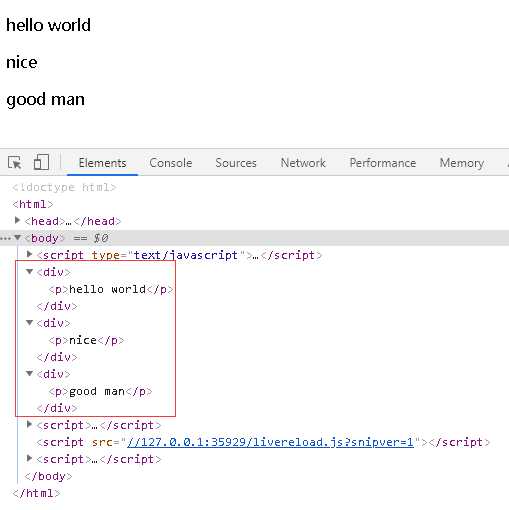Select the closing div after hello world
This screenshot has width=509, height=510.
tap(57, 306)
